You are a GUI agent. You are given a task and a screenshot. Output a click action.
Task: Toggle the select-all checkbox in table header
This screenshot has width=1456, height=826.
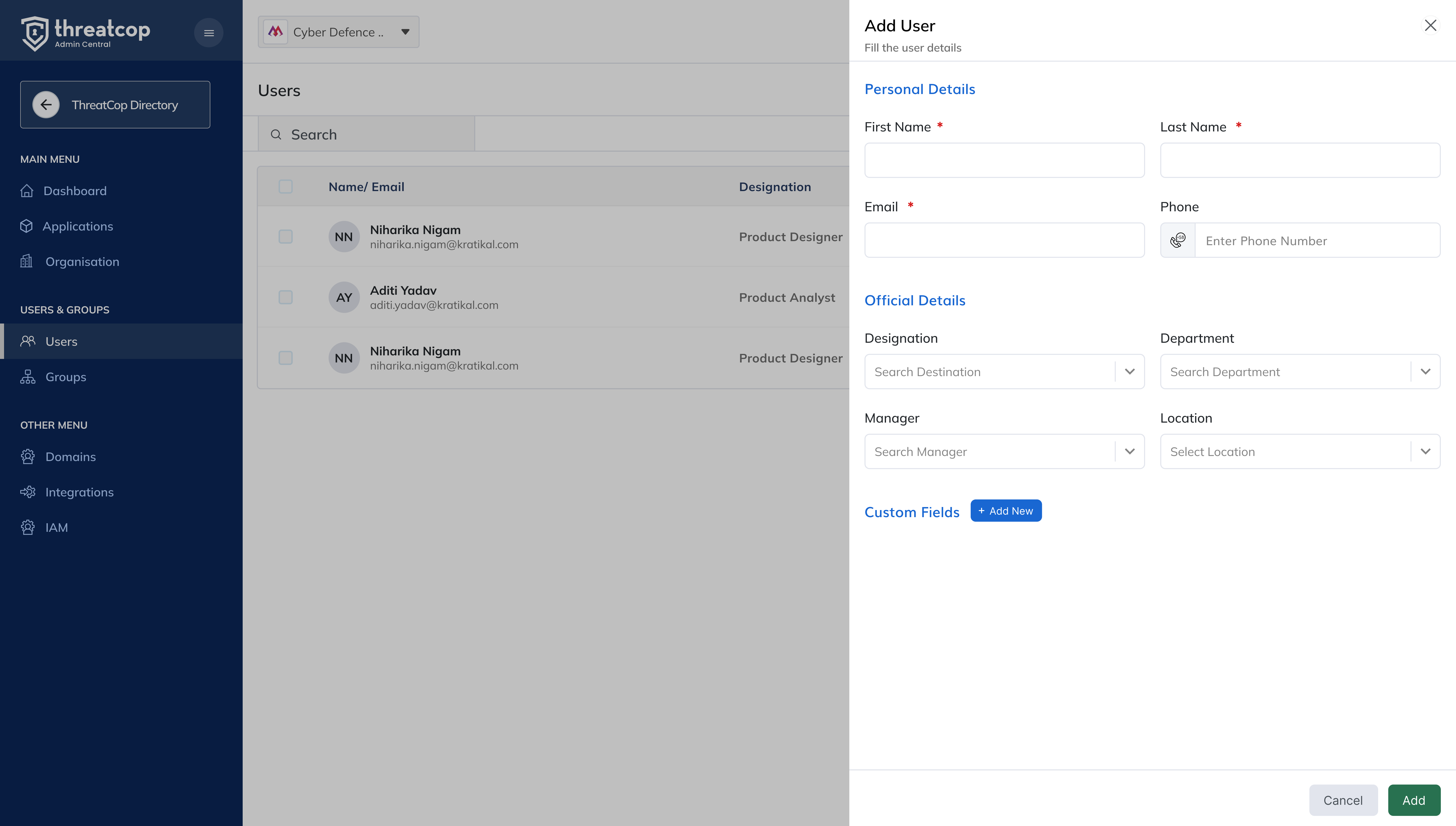click(x=285, y=187)
